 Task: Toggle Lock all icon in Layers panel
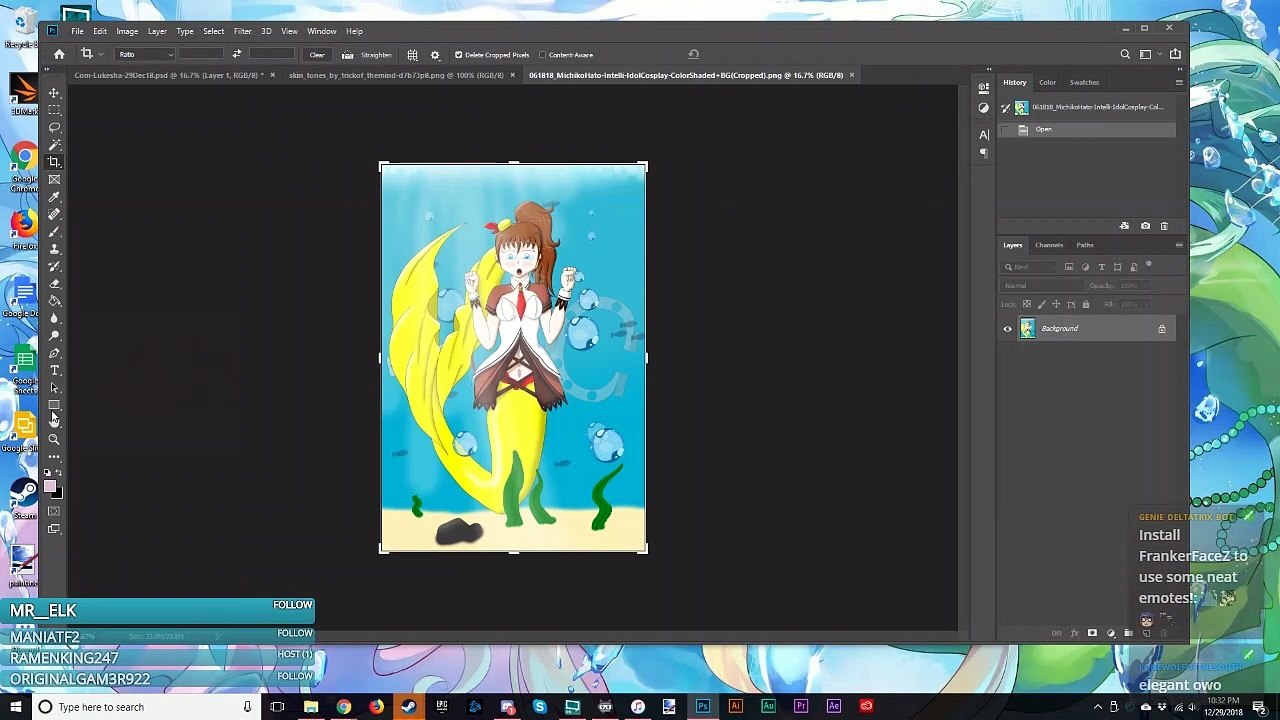[x=1086, y=304]
